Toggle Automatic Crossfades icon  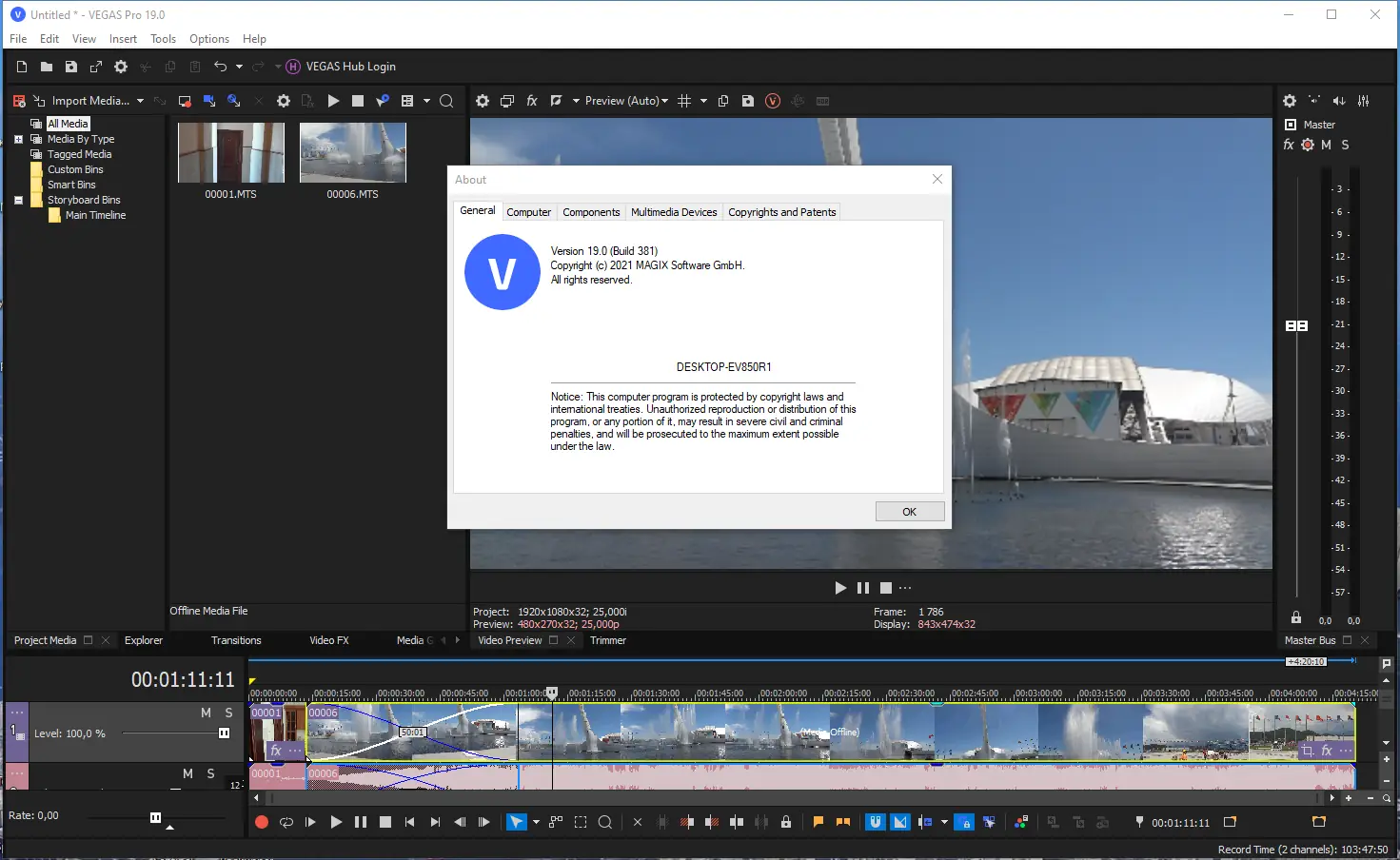(900, 822)
